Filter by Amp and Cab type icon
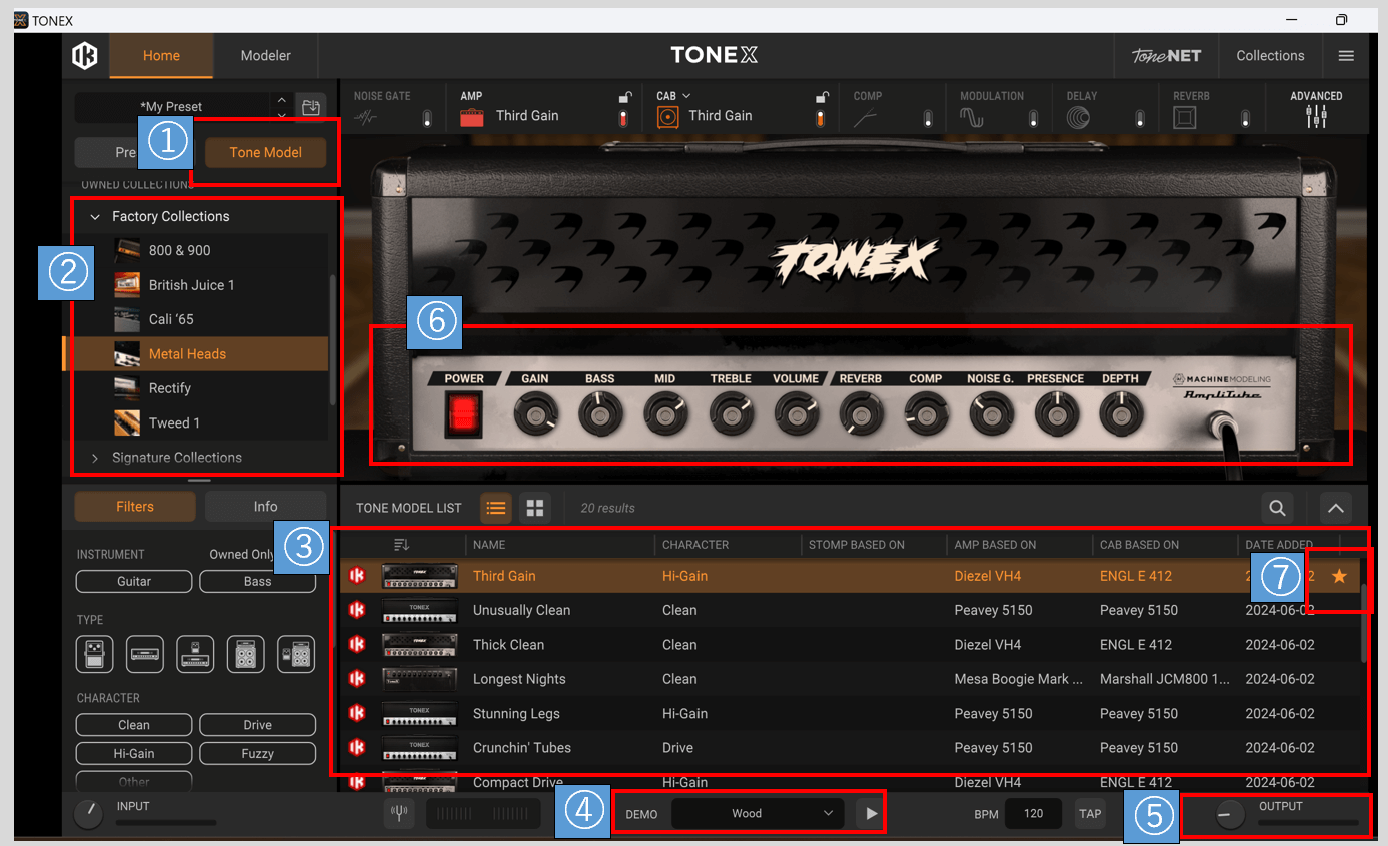1388x846 pixels. pyautogui.click(x=245, y=654)
